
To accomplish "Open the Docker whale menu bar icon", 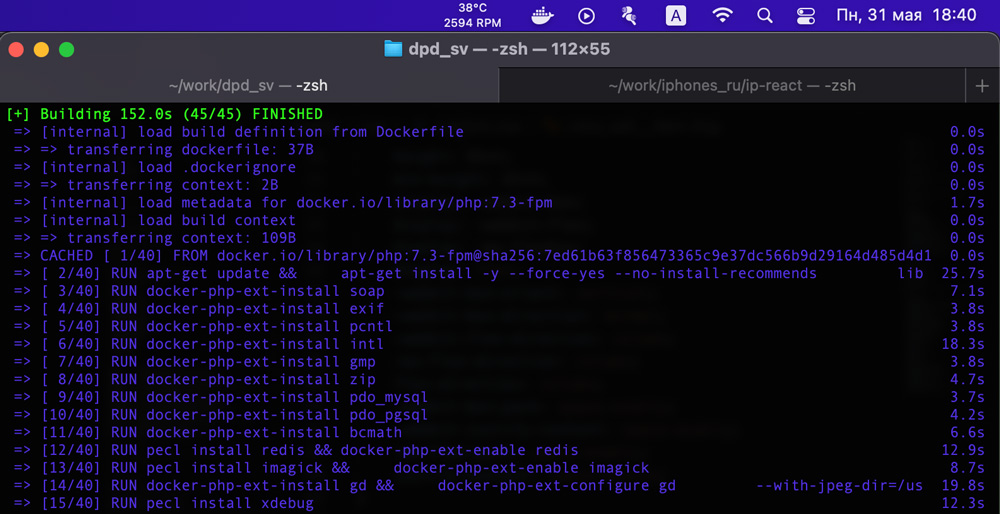I will click(x=542, y=15).
